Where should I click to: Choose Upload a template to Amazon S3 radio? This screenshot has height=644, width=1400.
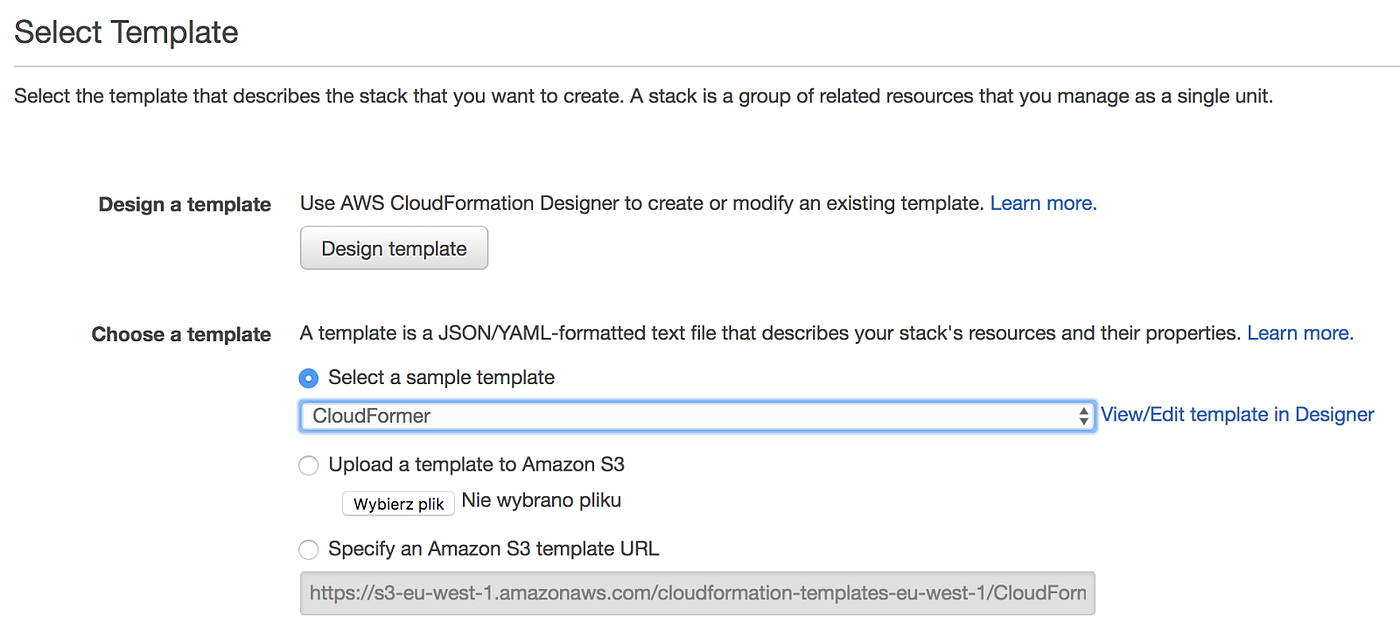coord(309,465)
